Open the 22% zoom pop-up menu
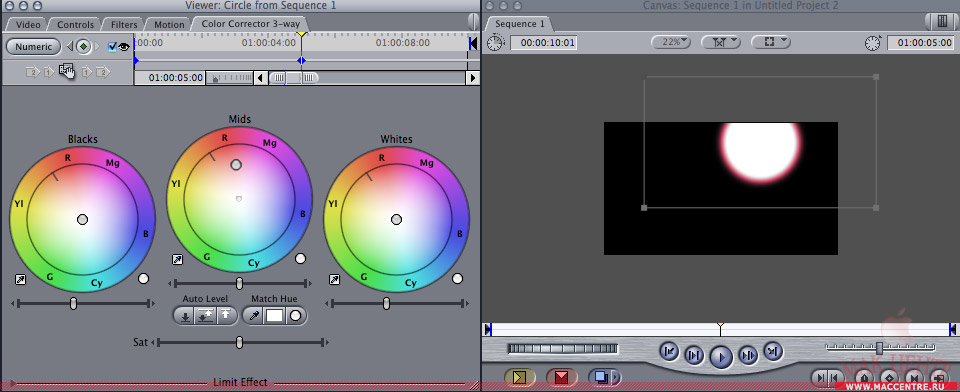This screenshot has height=392, width=960. click(x=670, y=42)
